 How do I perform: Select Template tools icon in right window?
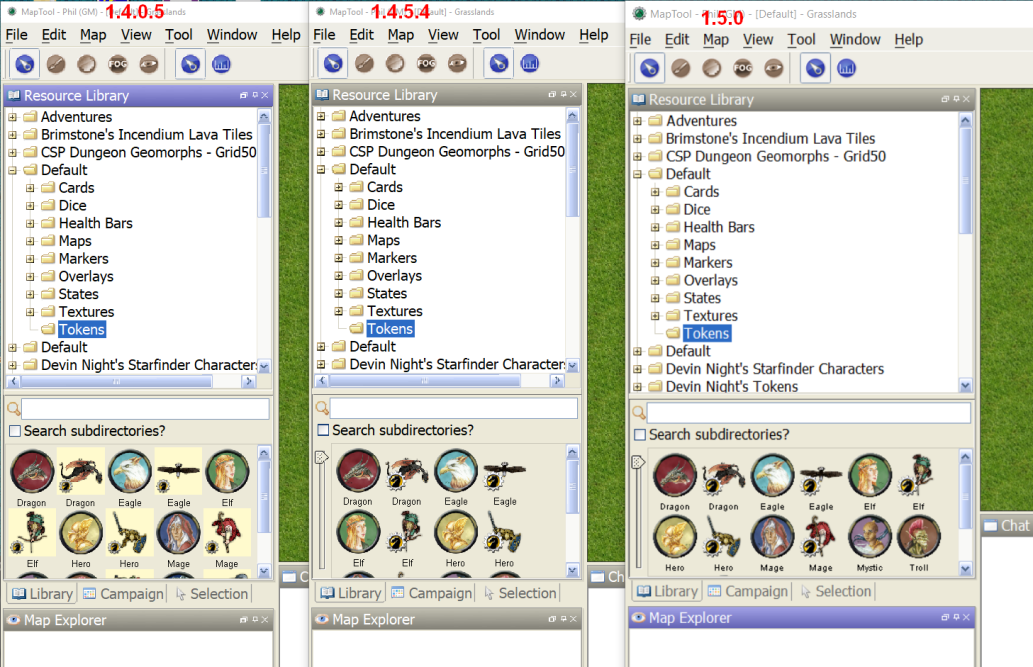(712, 69)
